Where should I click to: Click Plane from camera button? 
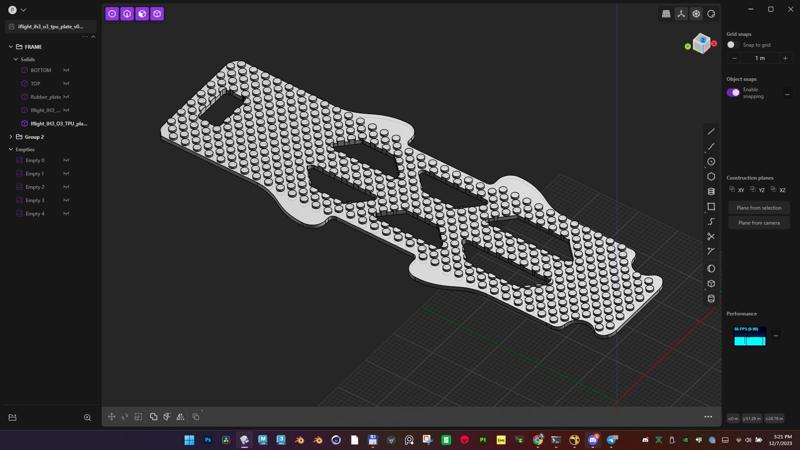tap(759, 222)
